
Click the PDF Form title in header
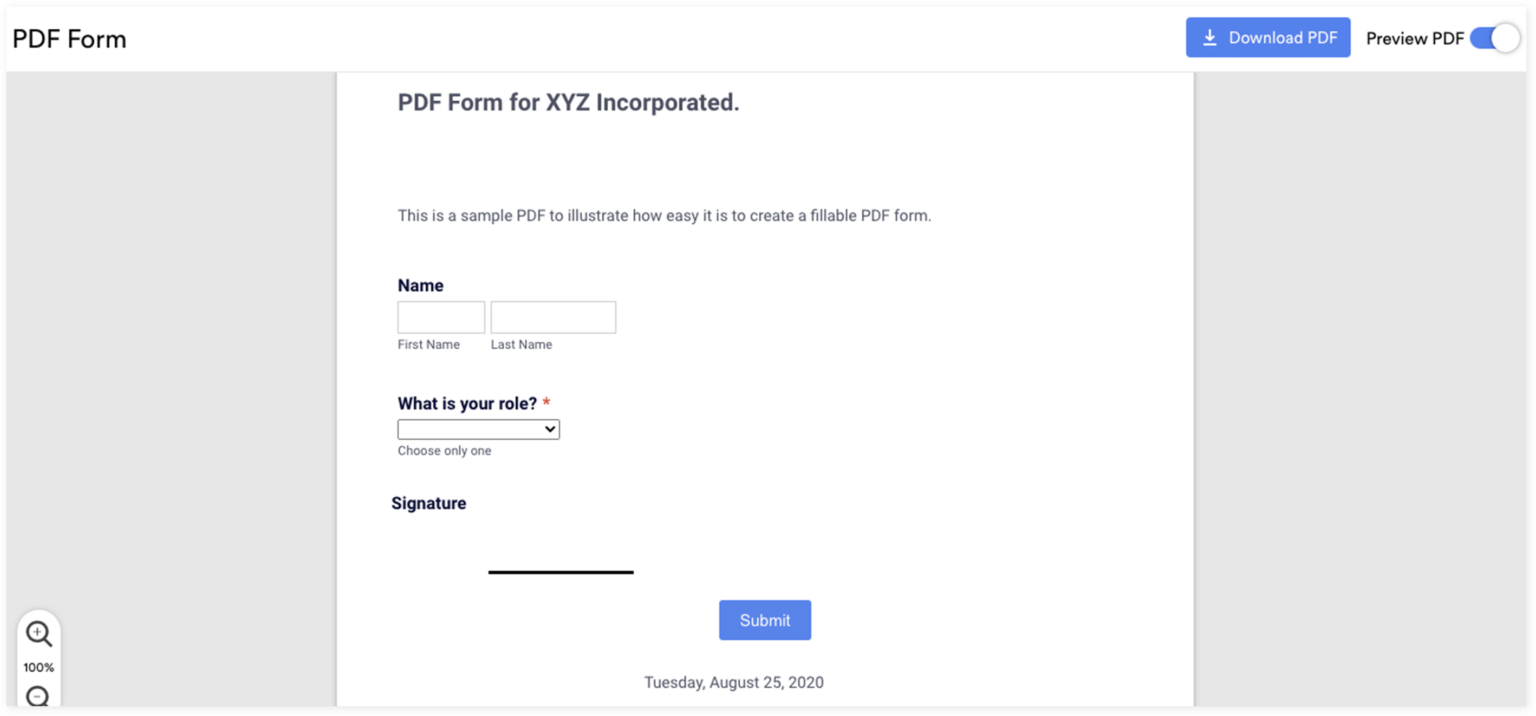pyautogui.click(x=69, y=38)
